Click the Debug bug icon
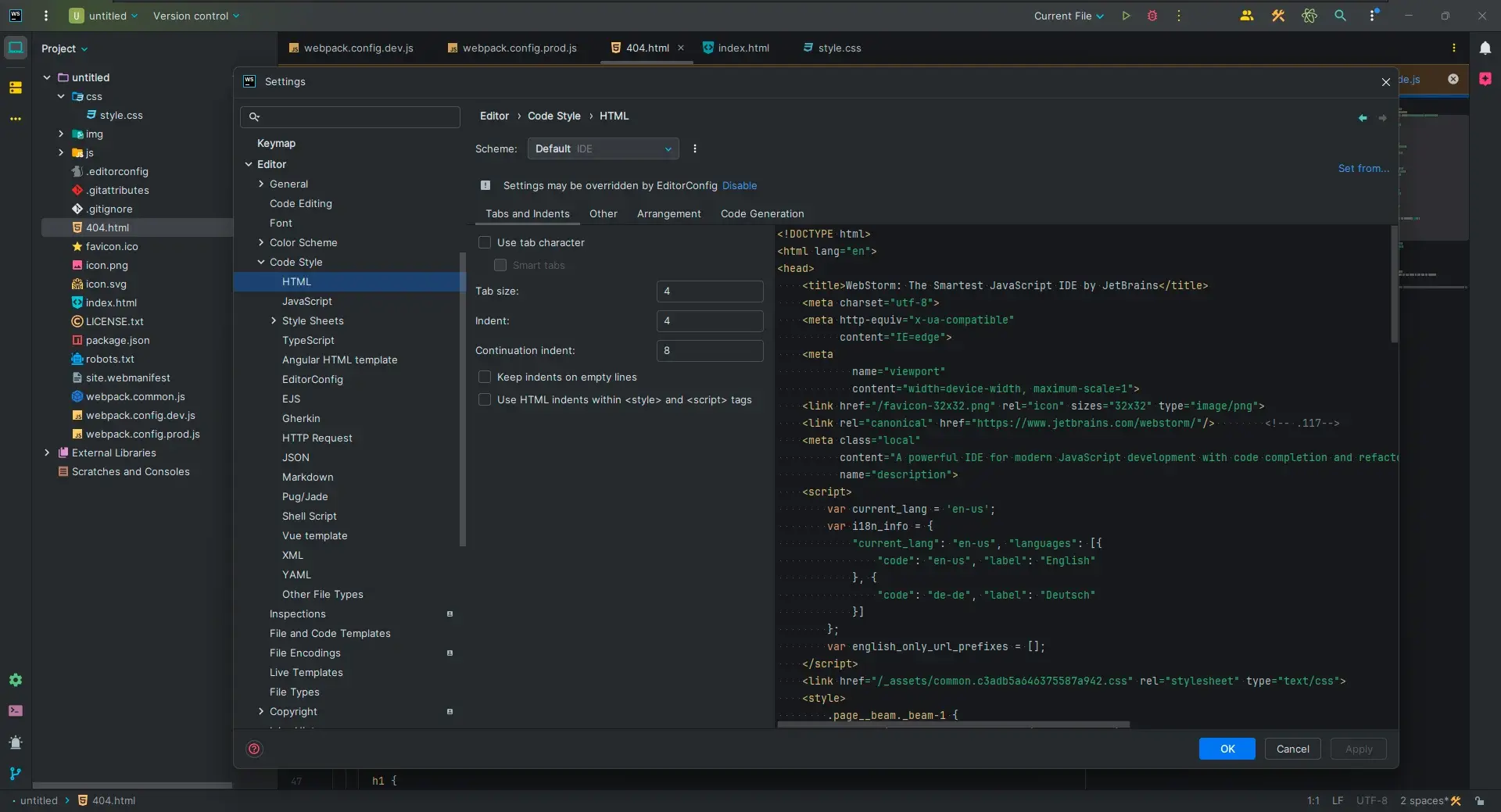The image size is (1501, 812). coord(1152,16)
